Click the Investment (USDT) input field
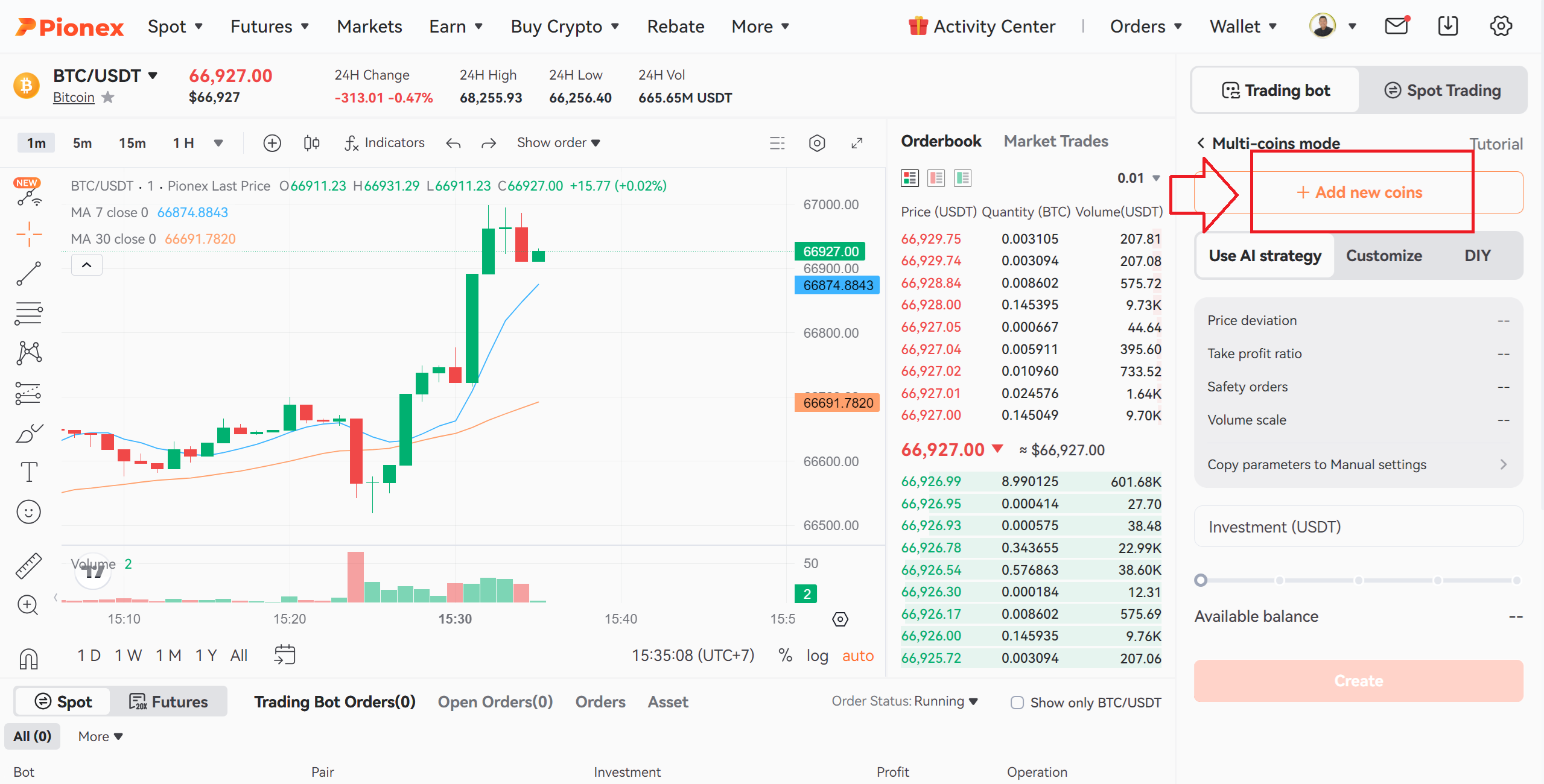 (1359, 526)
